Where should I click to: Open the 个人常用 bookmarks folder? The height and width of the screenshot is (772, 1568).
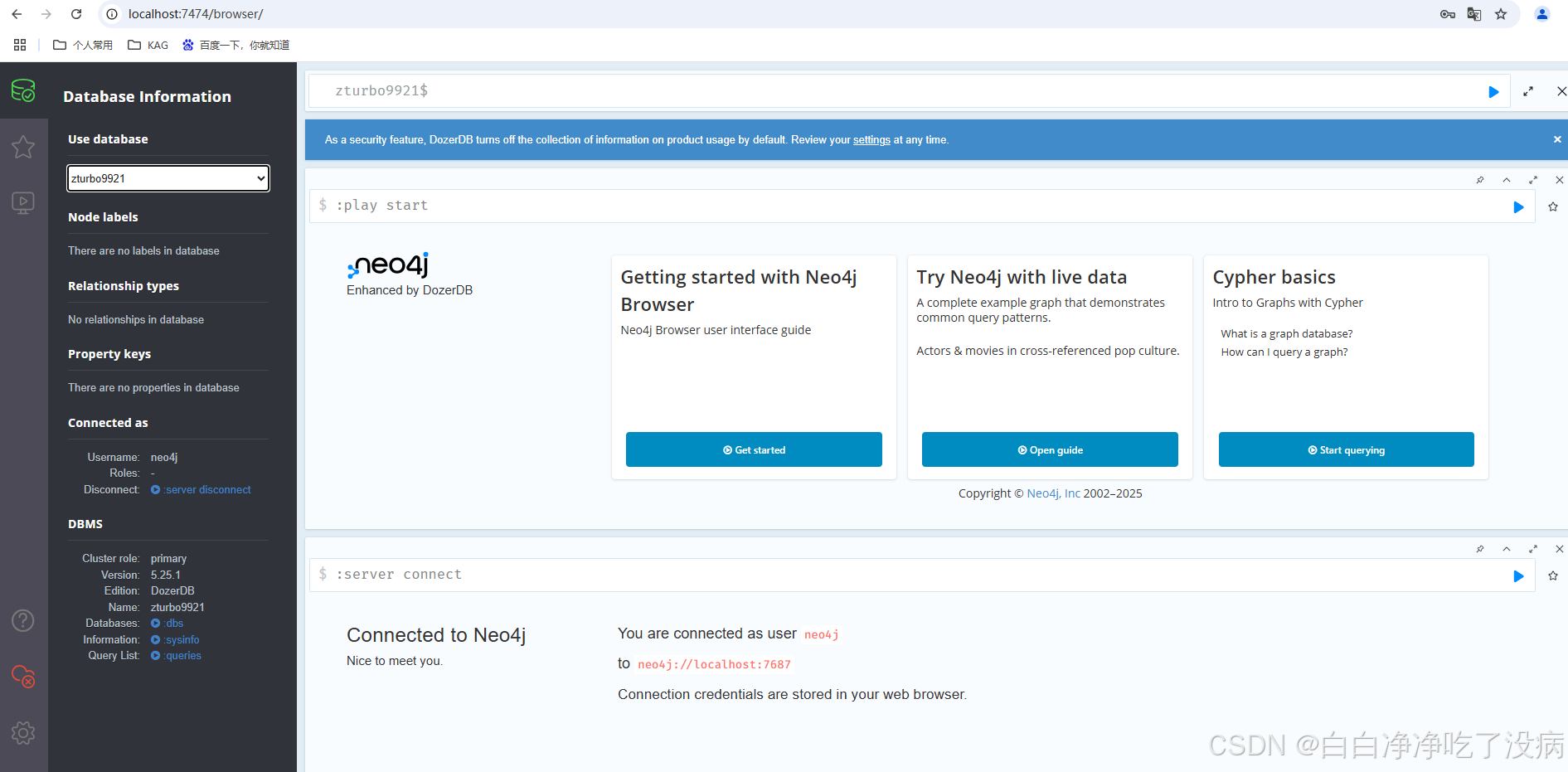83,45
